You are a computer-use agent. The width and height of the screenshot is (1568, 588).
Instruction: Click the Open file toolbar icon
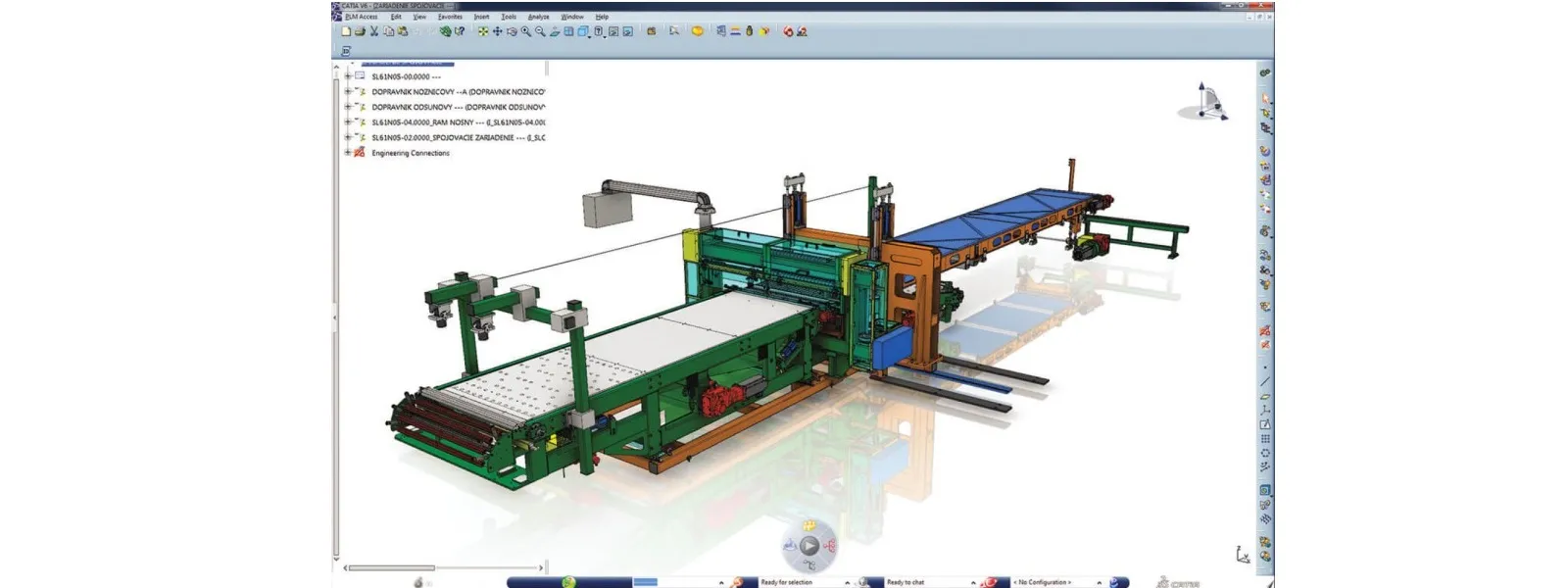(x=360, y=31)
